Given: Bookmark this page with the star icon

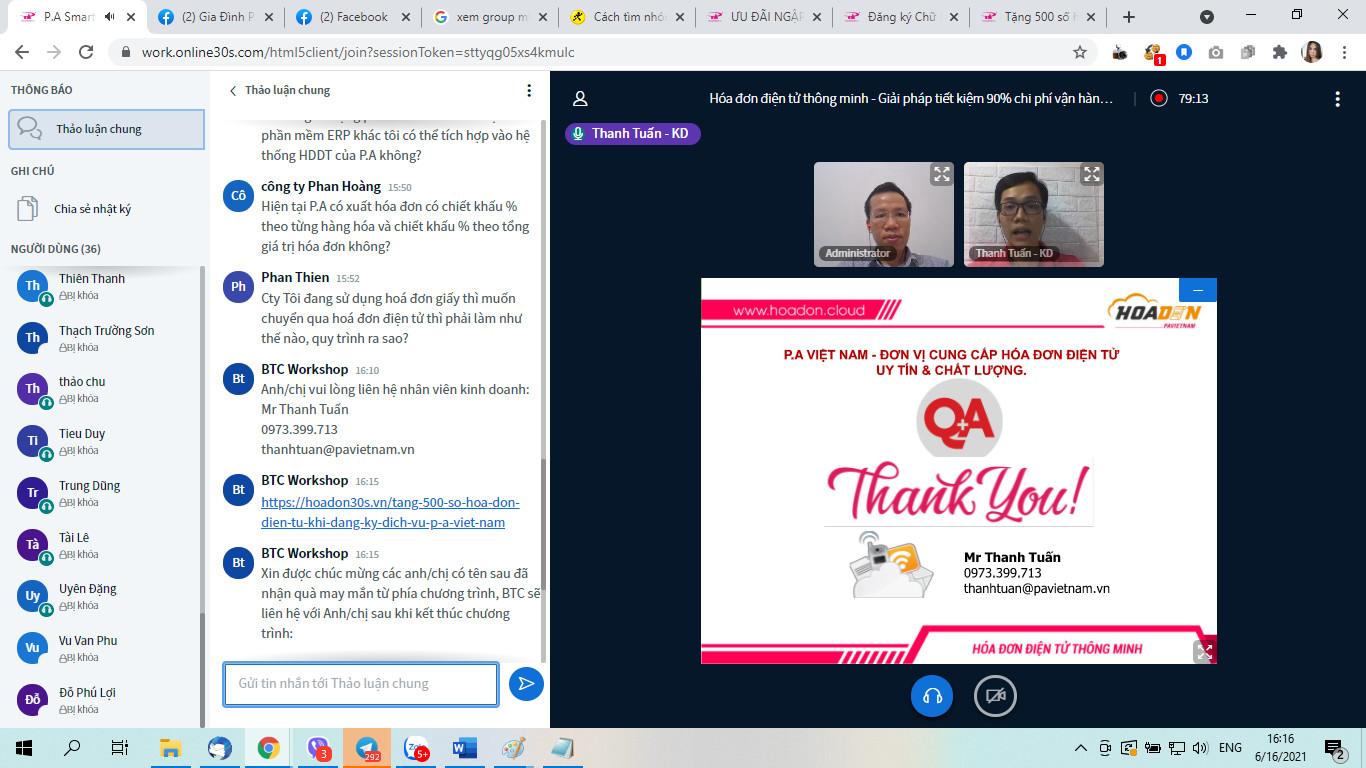Looking at the screenshot, I should (1080, 52).
